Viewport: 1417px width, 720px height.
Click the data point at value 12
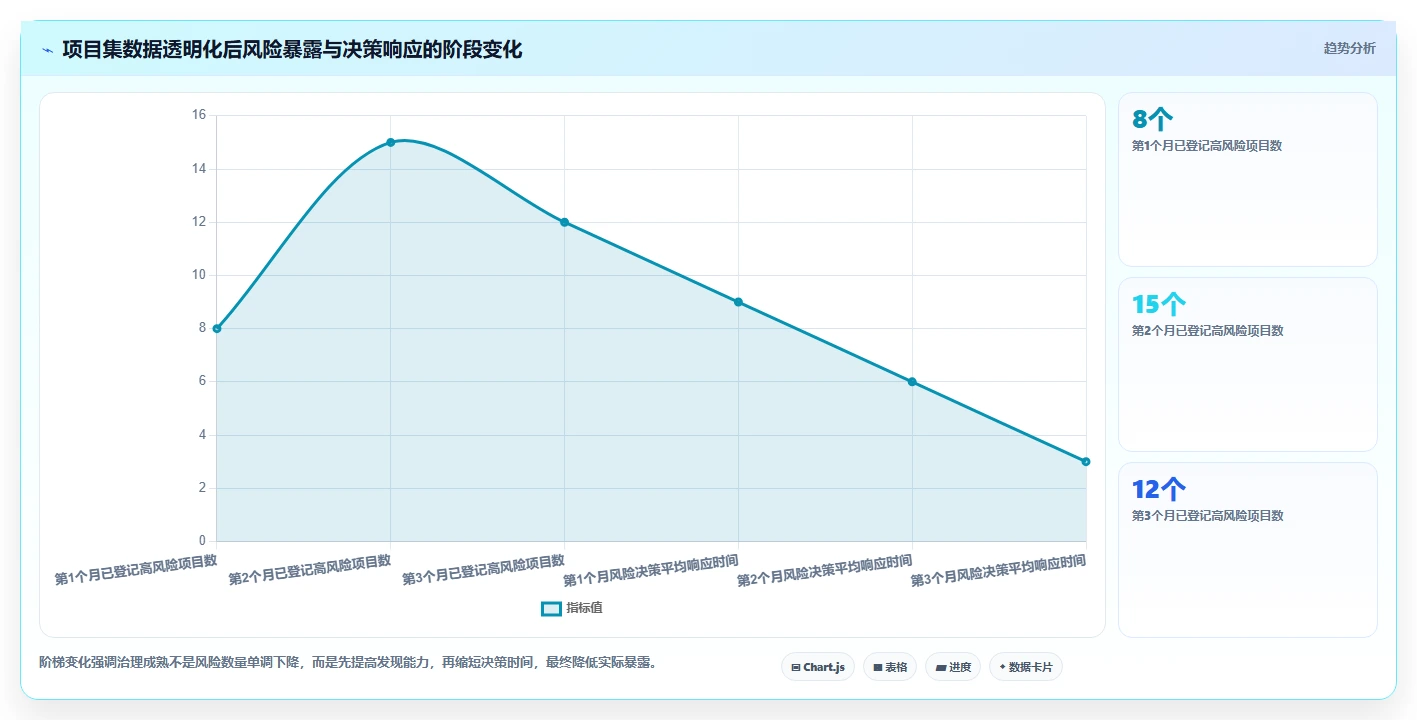point(564,222)
